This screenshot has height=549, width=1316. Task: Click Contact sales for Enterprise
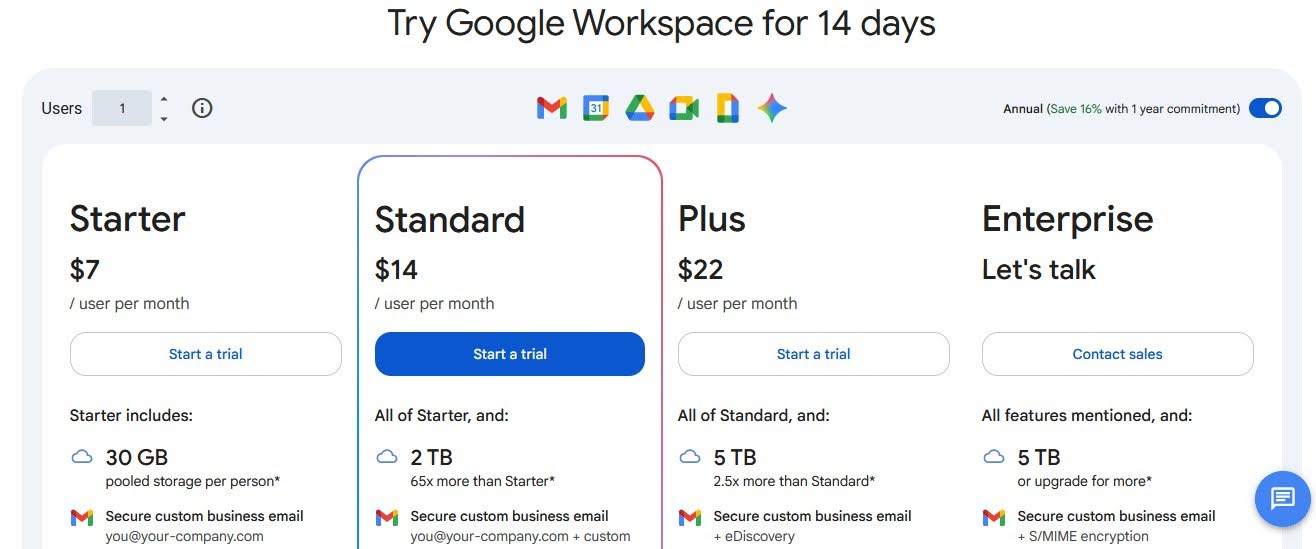click(1117, 354)
